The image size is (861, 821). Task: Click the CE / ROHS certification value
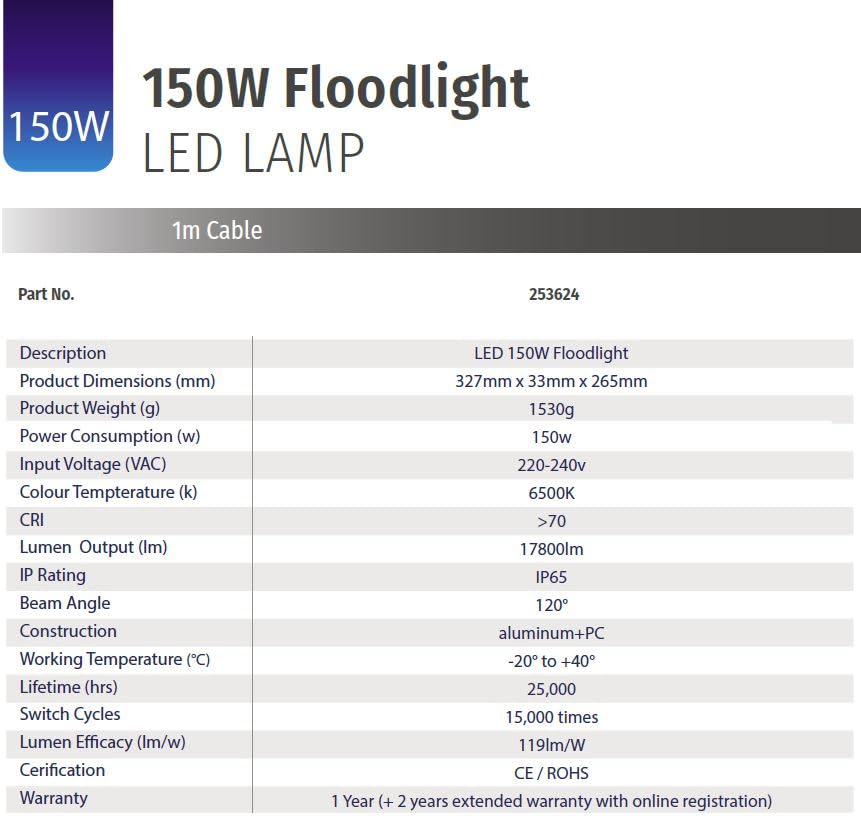click(551, 773)
